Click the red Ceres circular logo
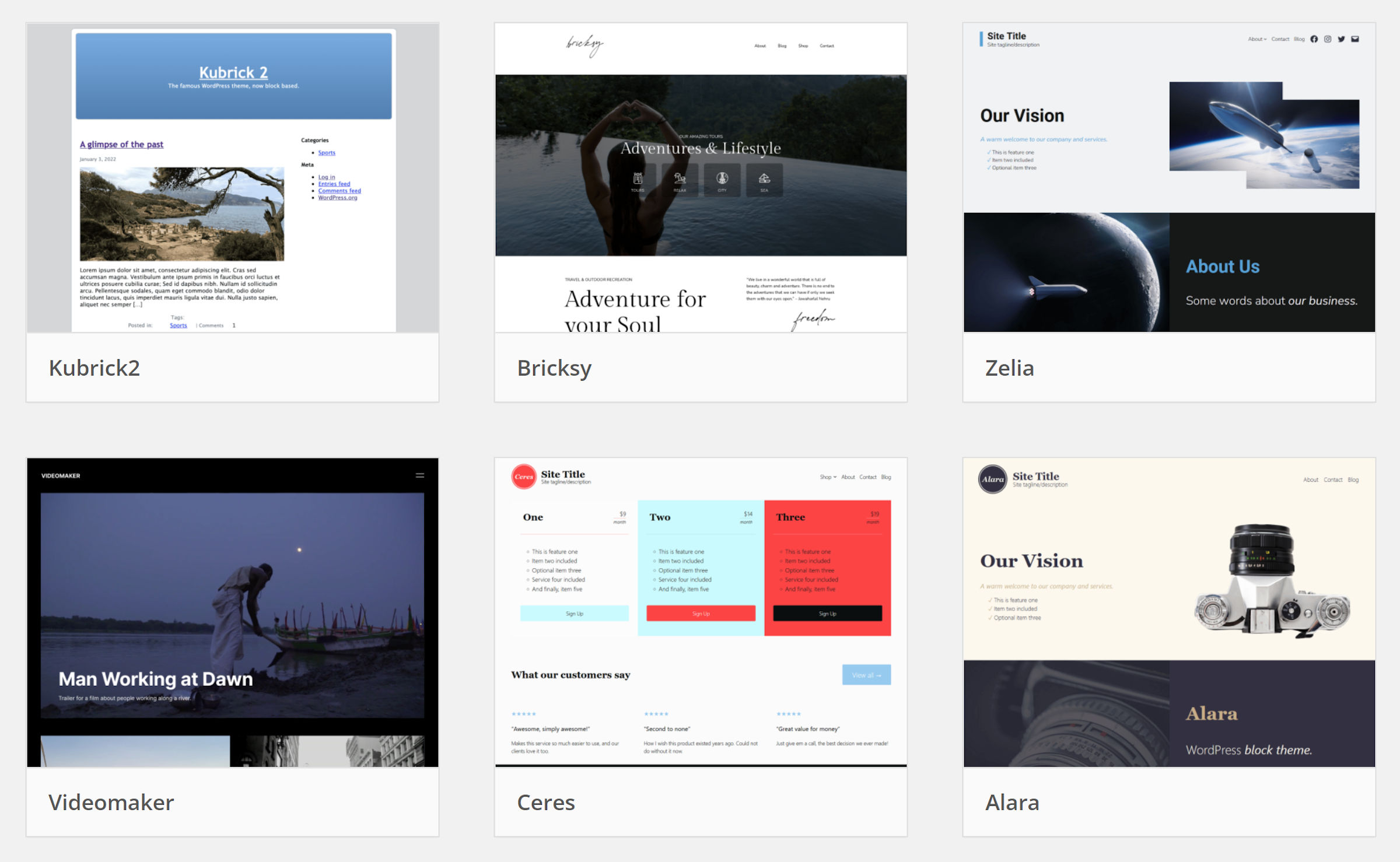The width and height of the screenshot is (1400, 862). click(523, 476)
